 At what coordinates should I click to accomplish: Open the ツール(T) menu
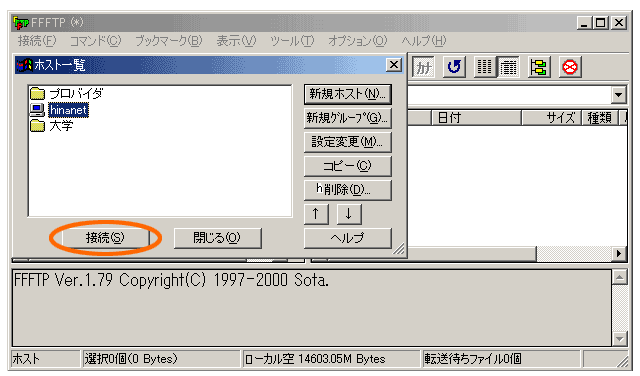pyautogui.click(x=292, y=41)
